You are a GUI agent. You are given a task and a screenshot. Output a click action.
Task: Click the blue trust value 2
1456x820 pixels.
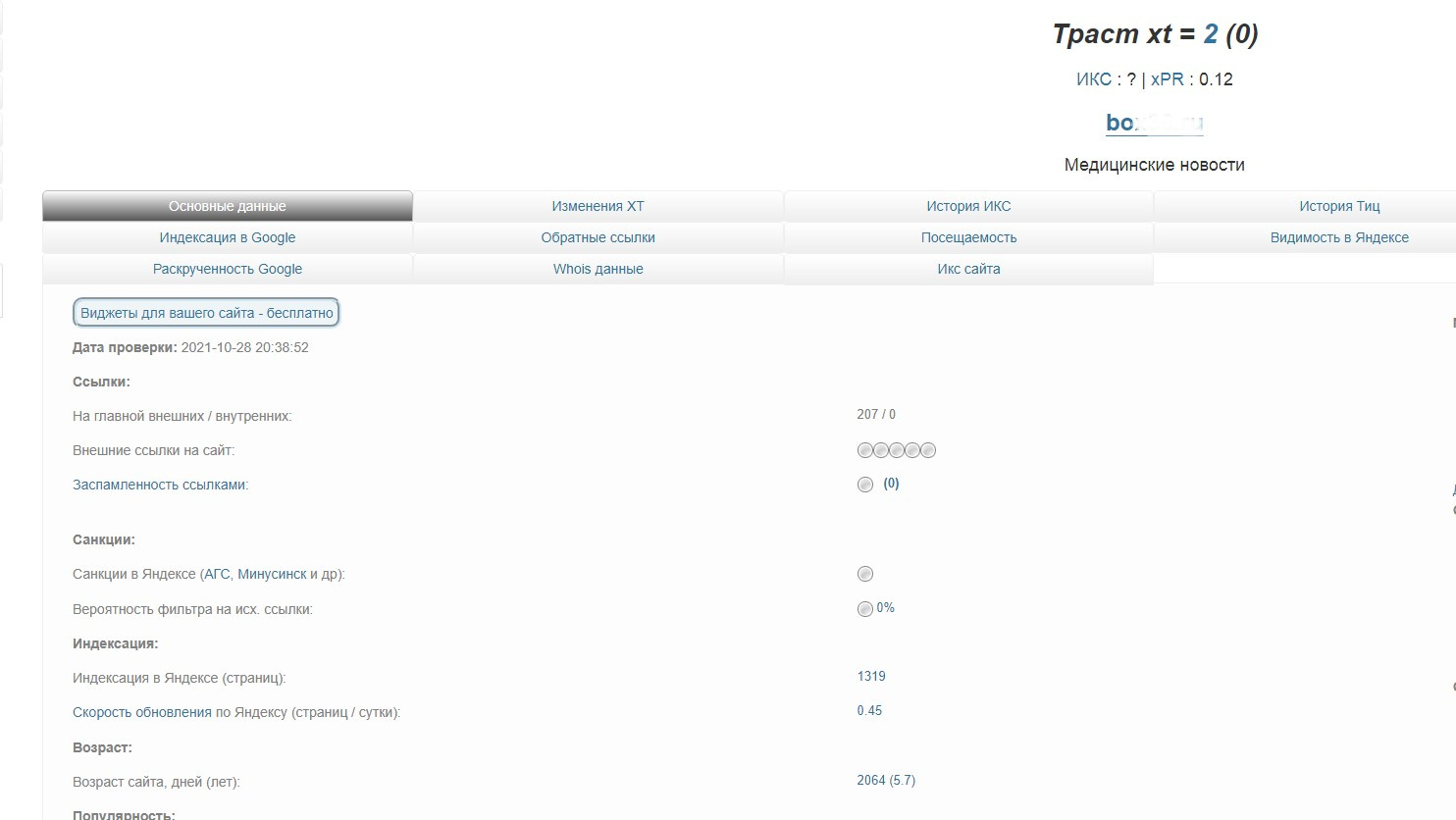(x=1211, y=34)
